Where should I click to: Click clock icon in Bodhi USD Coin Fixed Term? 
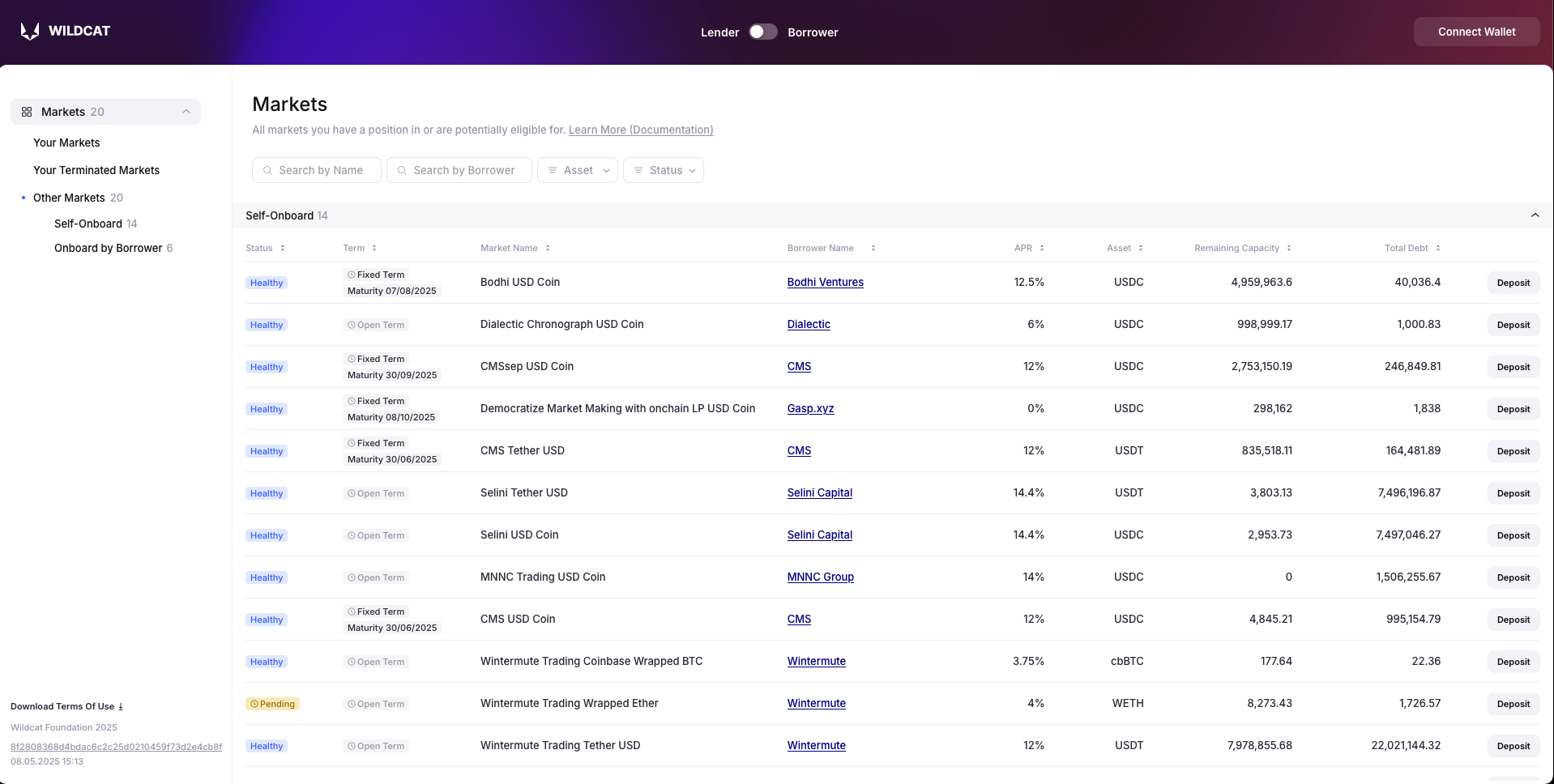352,275
